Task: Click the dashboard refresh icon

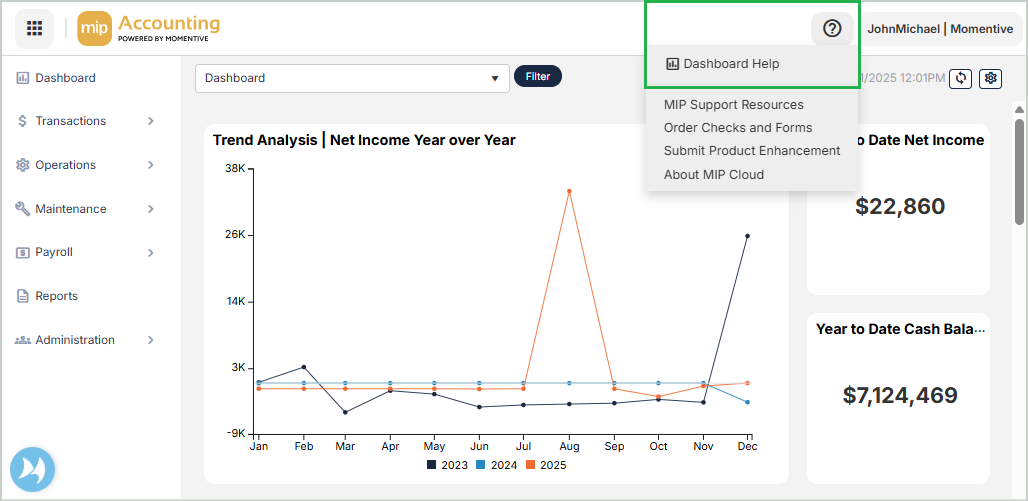Action: tap(961, 78)
